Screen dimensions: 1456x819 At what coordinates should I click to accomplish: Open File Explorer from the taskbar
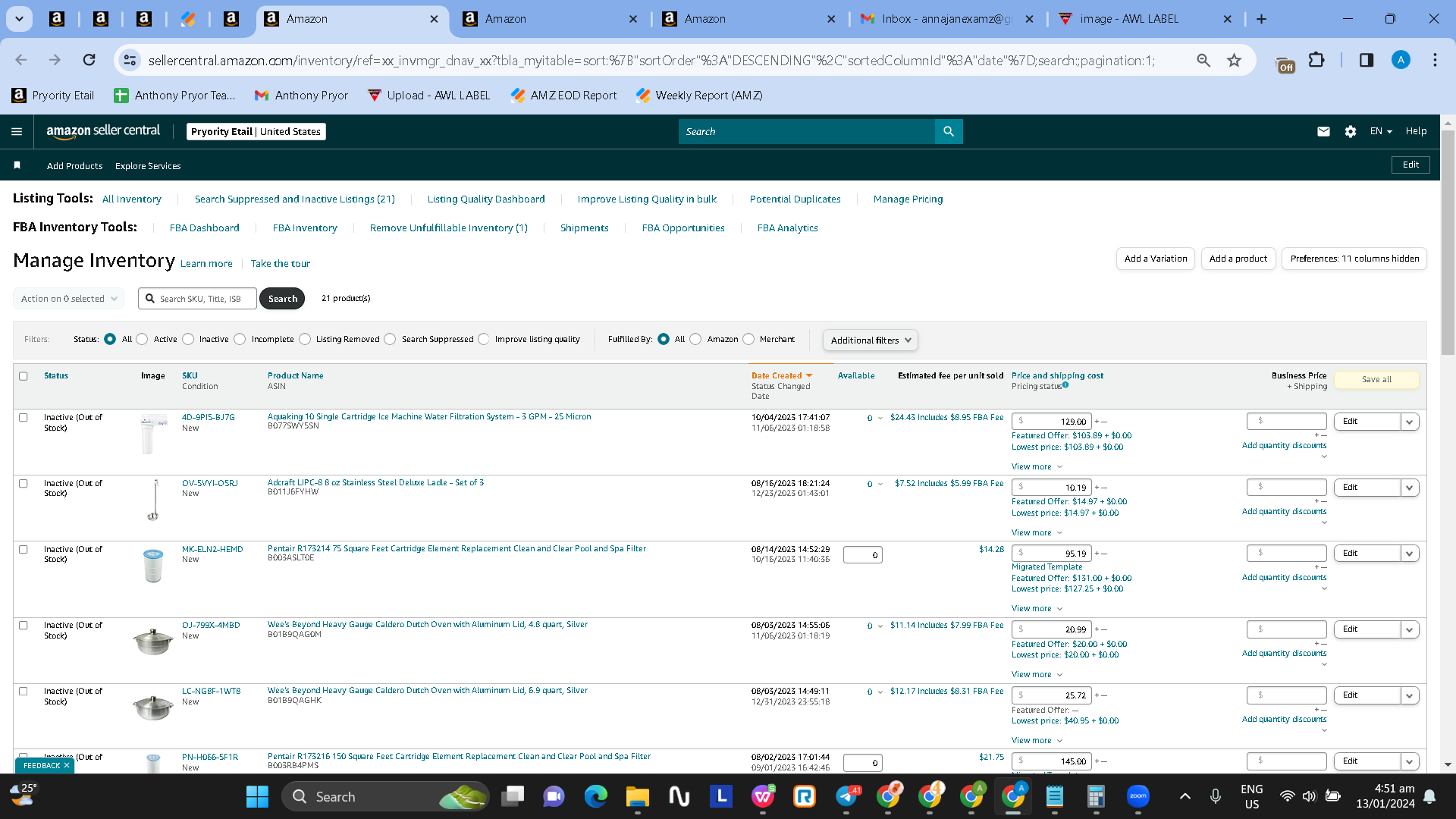(x=637, y=796)
